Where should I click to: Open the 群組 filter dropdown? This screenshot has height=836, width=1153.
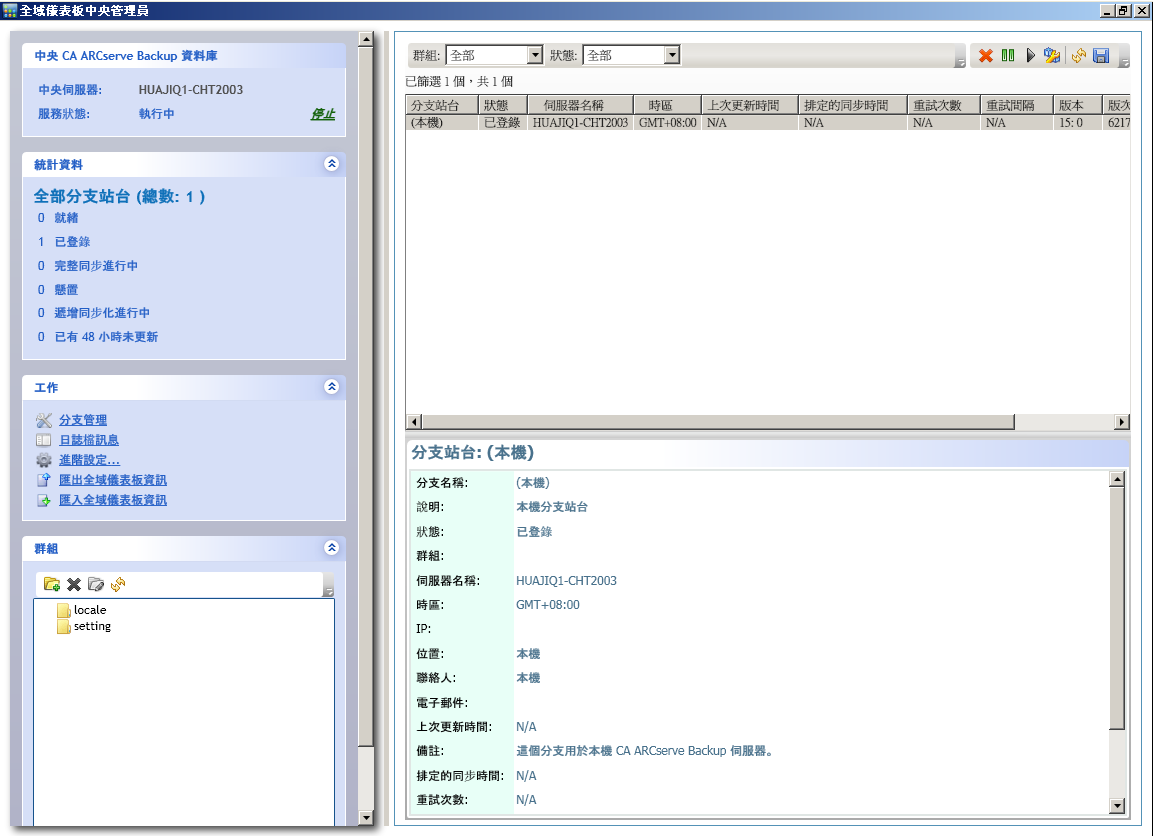pos(535,55)
